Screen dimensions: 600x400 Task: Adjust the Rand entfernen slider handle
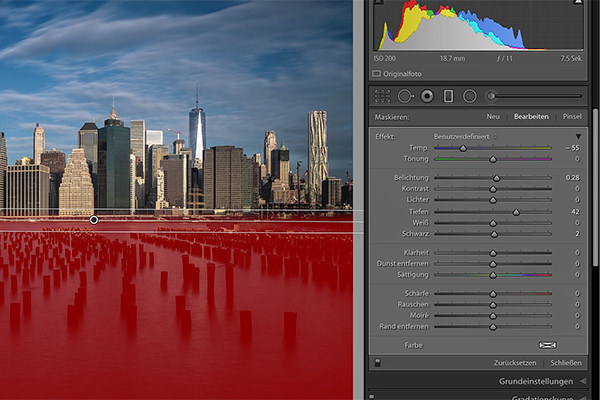[493, 327]
